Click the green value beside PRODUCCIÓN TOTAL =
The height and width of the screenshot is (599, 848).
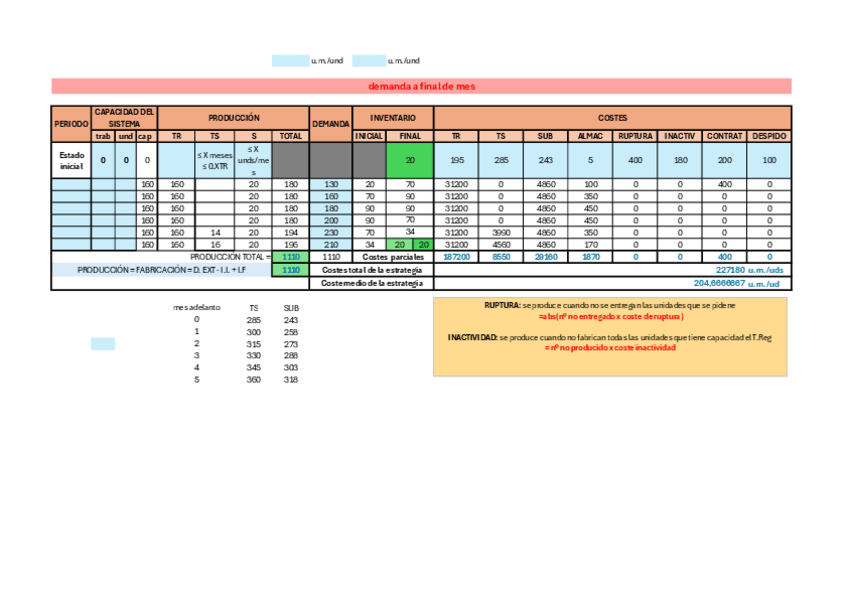coord(291,257)
